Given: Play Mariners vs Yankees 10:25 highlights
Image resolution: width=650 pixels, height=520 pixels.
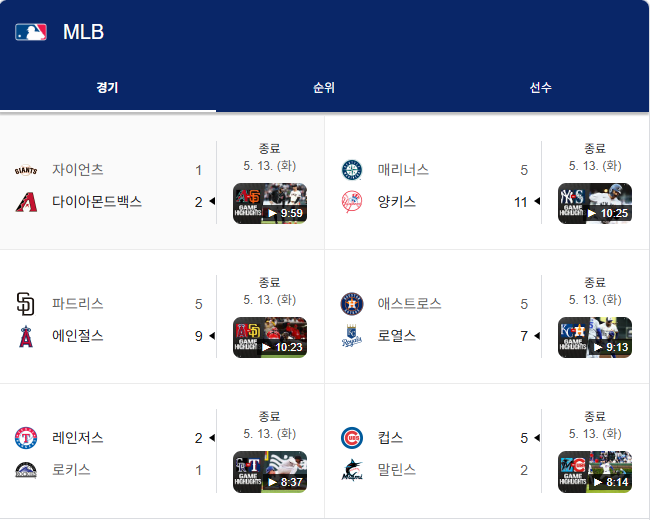Looking at the screenshot, I should tap(595, 204).
